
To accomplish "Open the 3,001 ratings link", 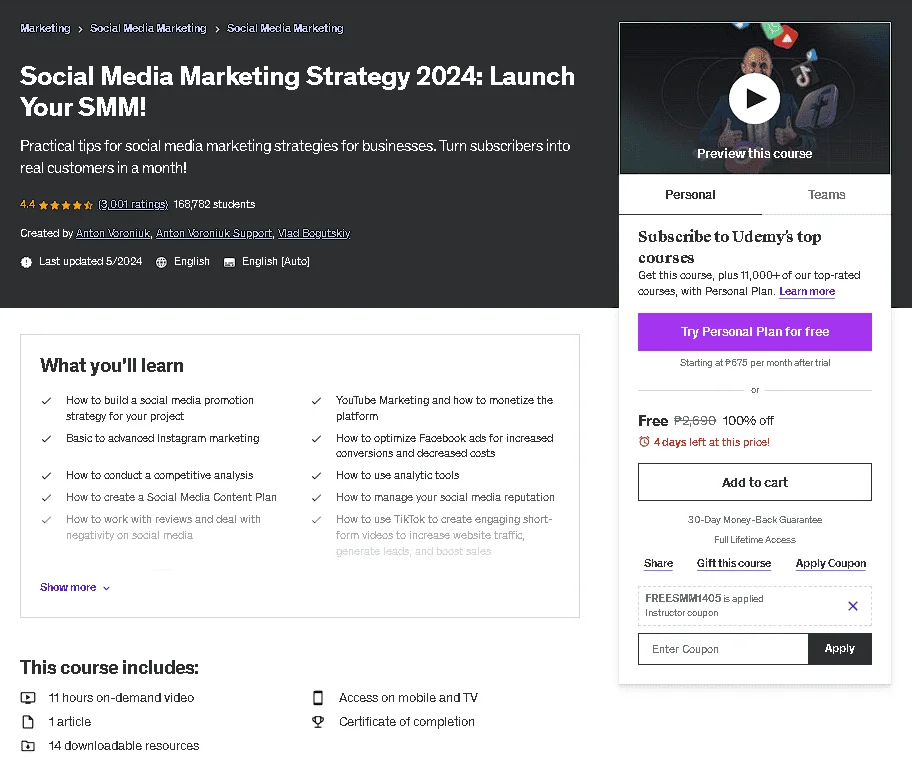I will 133,204.
